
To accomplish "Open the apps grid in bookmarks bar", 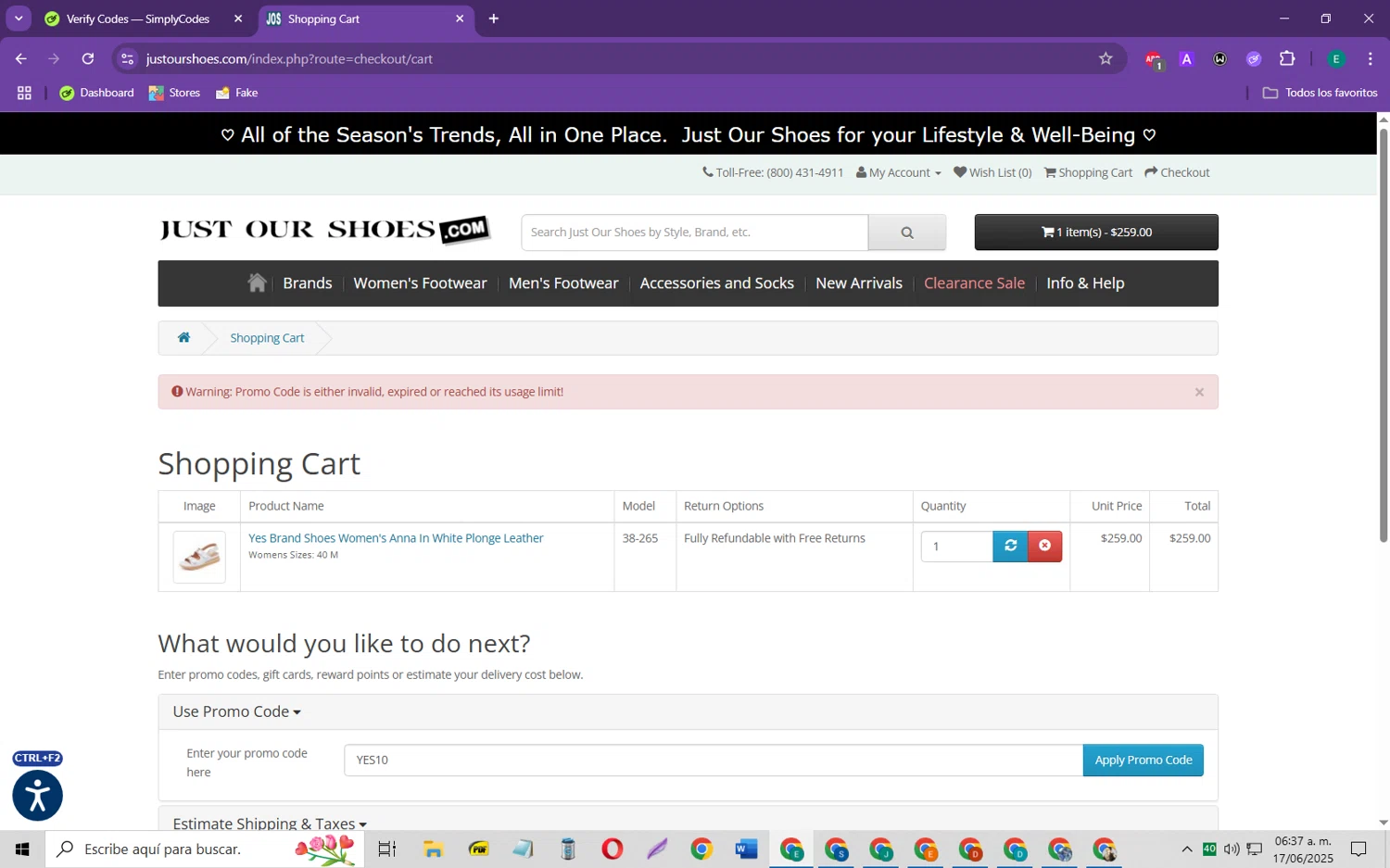I will [25, 93].
